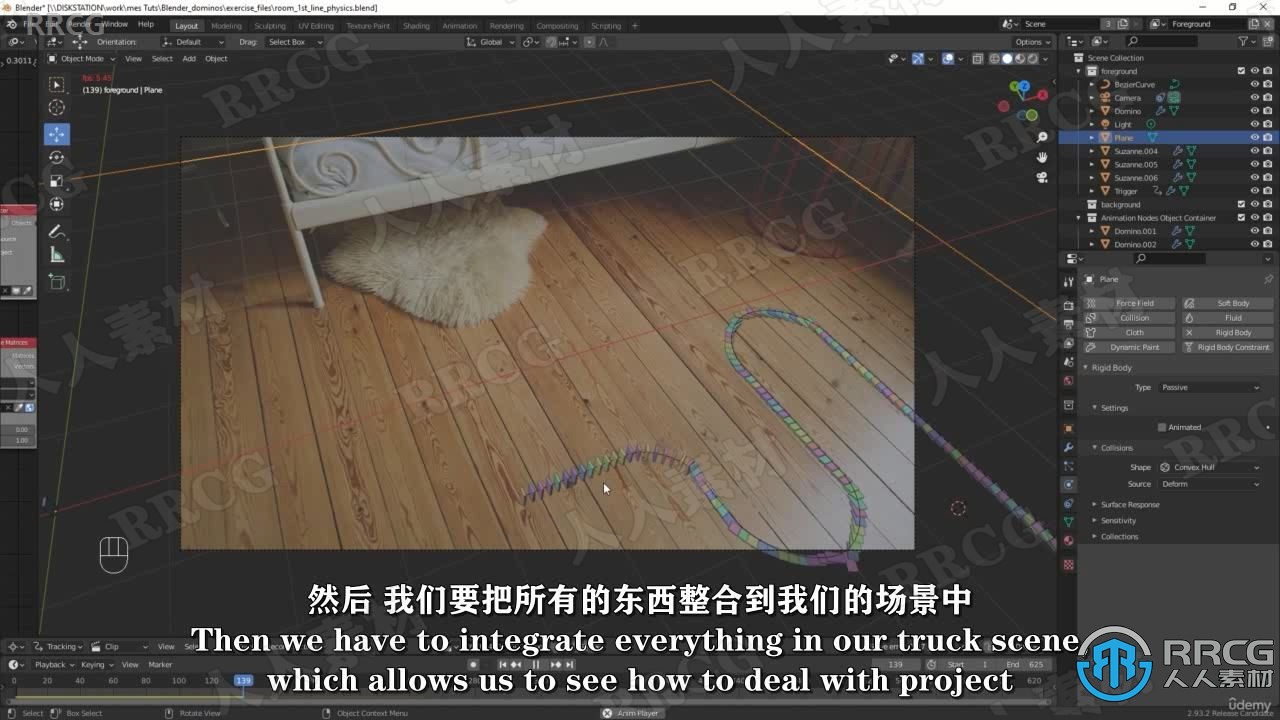Image resolution: width=1280 pixels, height=720 pixels.
Task: Switch to Modeling workspace tab
Action: 226,25
